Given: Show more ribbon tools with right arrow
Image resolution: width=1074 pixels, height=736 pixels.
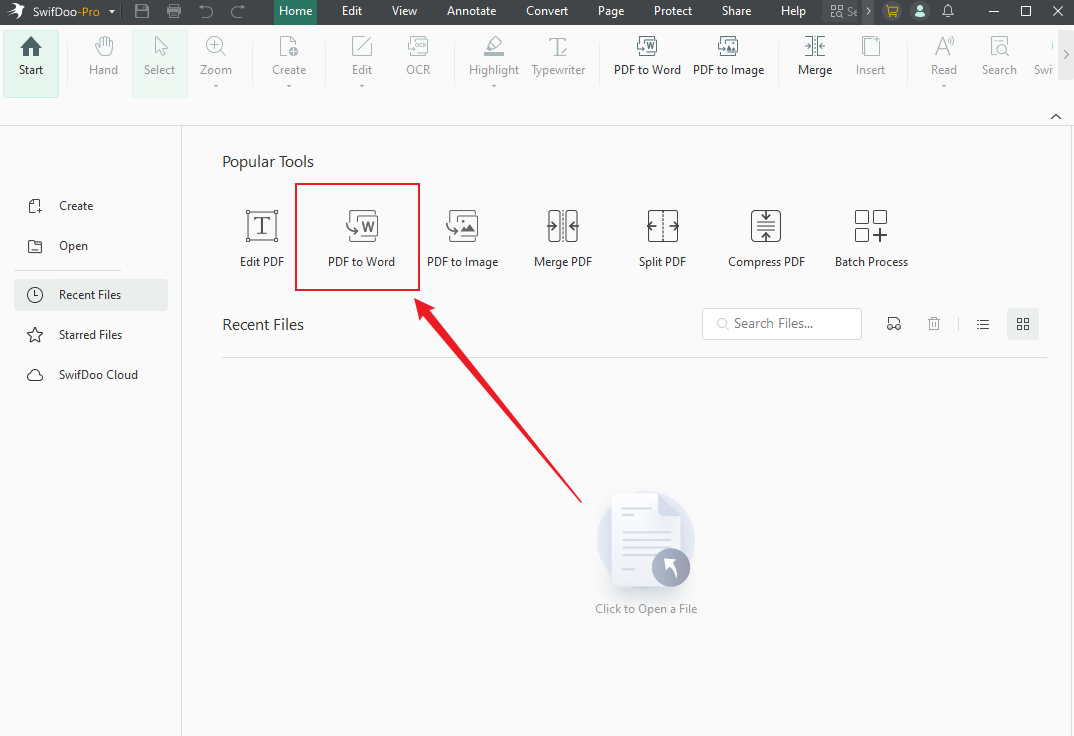Looking at the screenshot, I should [1066, 55].
